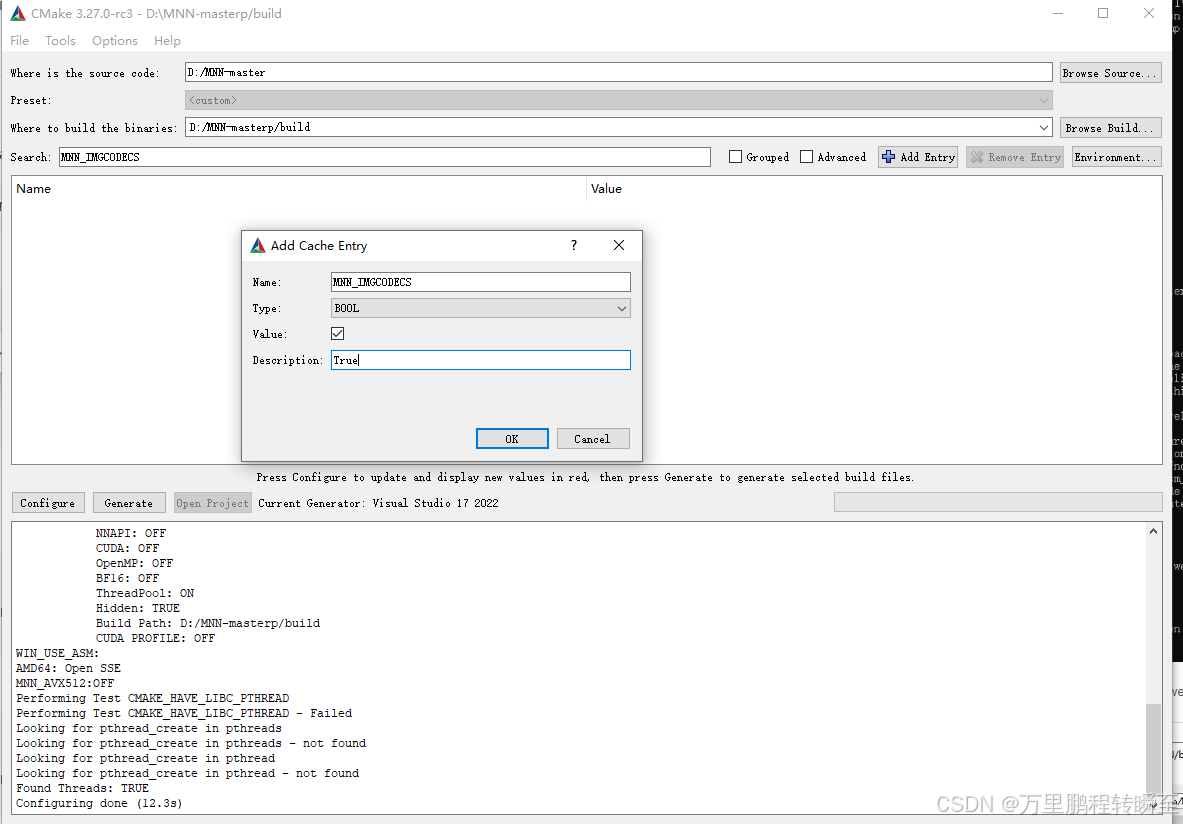Enable the Advanced checkbox
Image resolution: width=1183 pixels, height=824 pixels.
807,157
